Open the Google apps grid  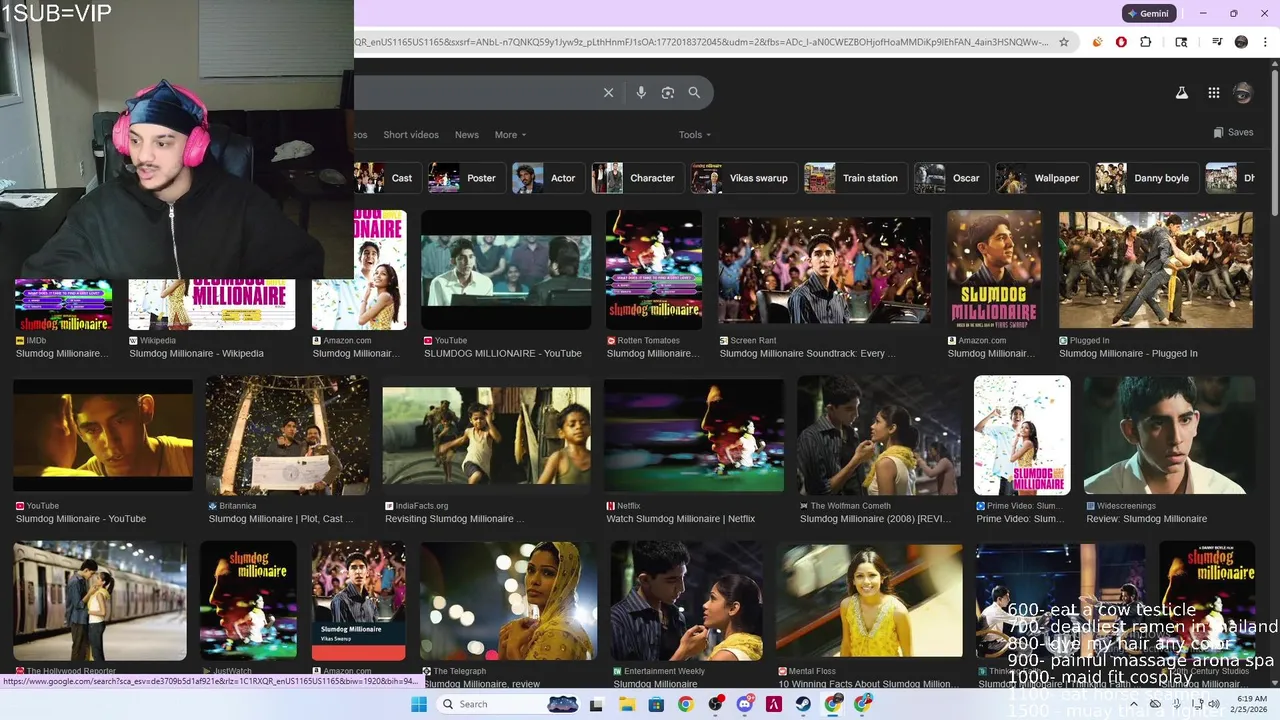coord(1213,93)
